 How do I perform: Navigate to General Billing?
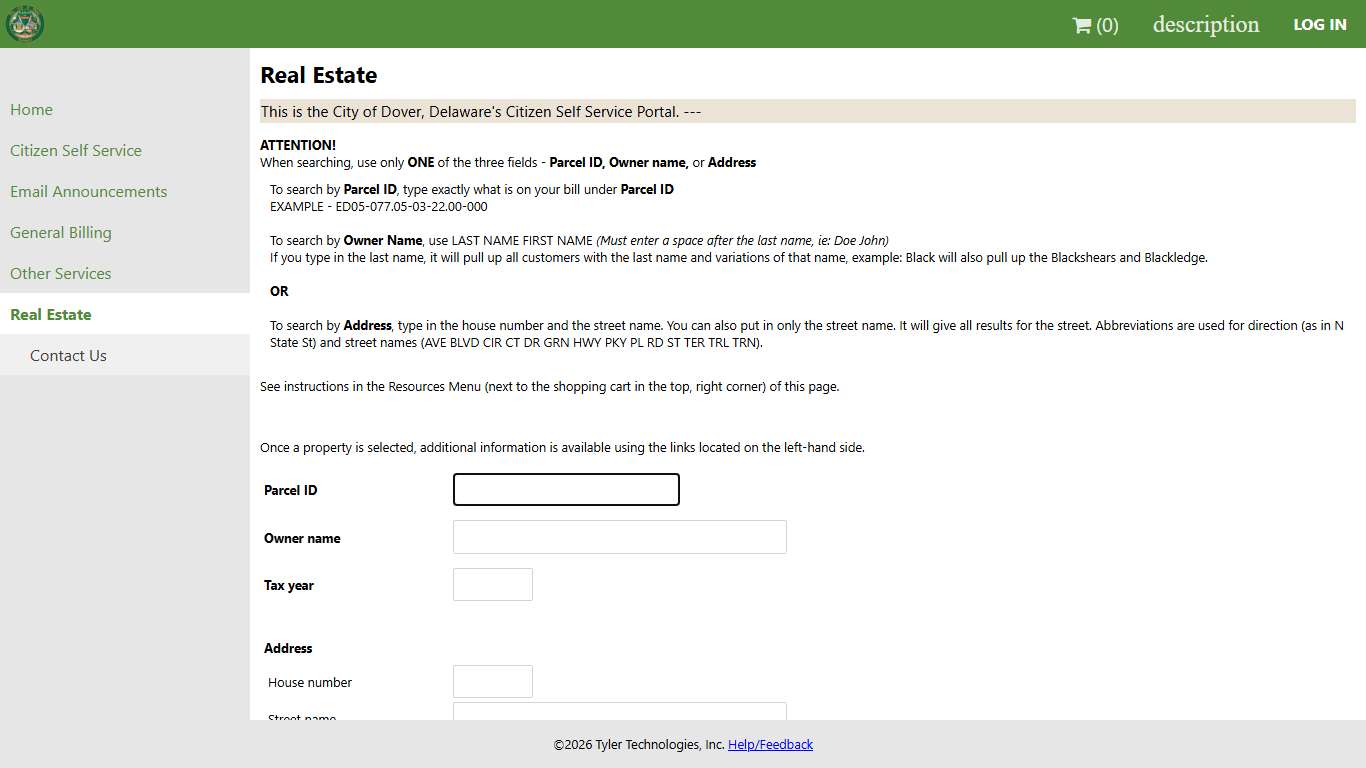click(x=61, y=233)
